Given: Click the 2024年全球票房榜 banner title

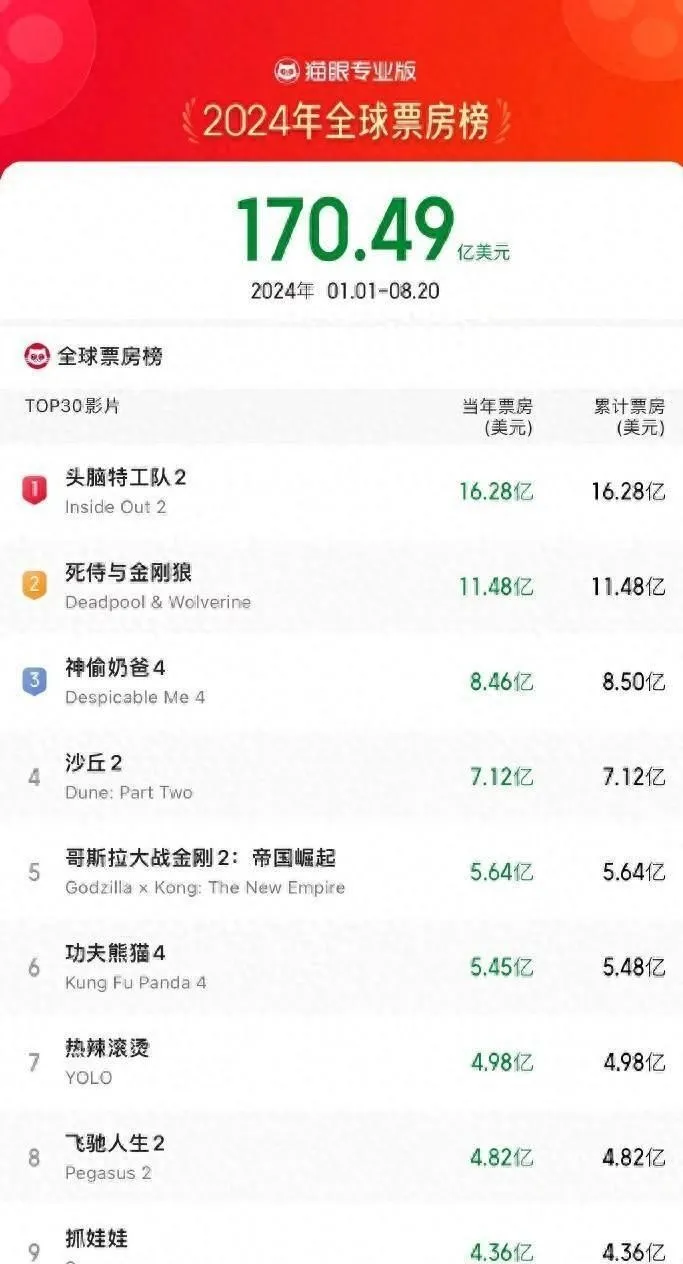Looking at the screenshot, I should click(x=346, y=122).
